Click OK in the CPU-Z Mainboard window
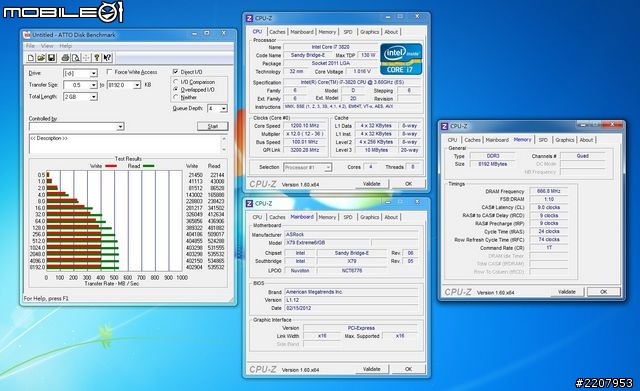 click(x=409, y=369)
